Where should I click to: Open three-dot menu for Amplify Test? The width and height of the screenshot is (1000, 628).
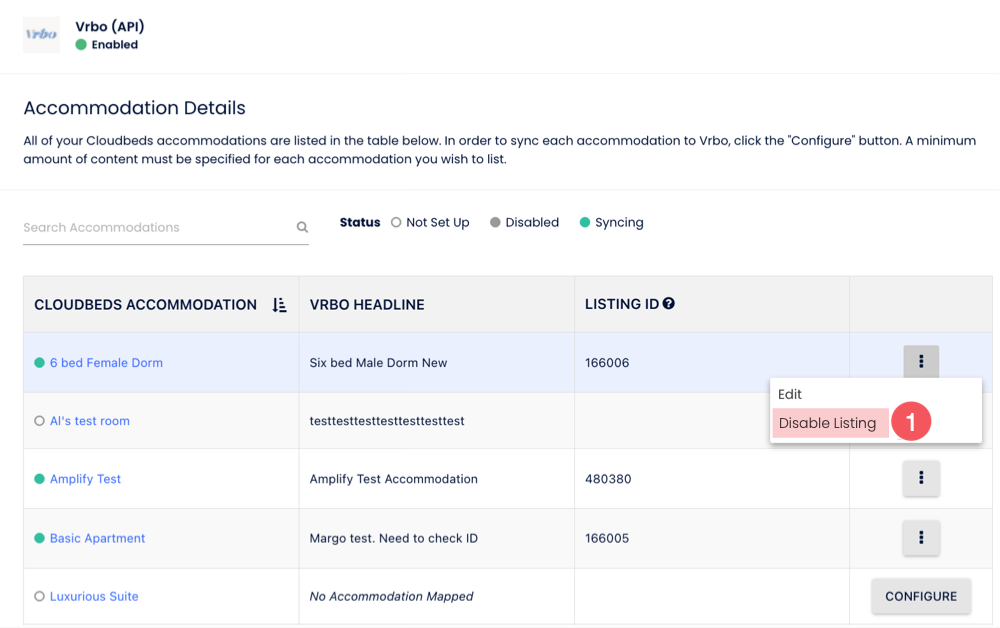pos(921,479)
